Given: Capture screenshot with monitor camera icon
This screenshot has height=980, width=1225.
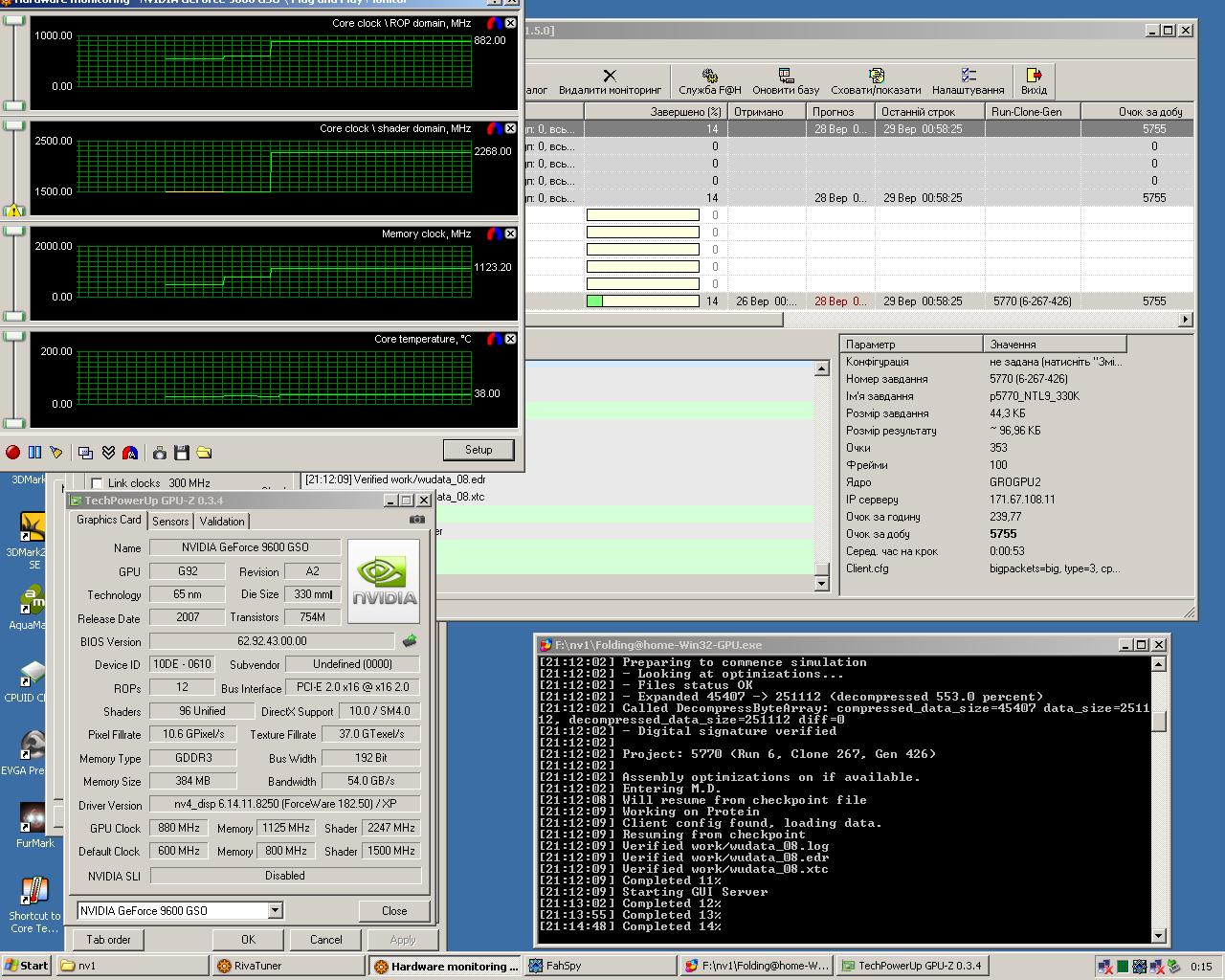Looking at the screenshot, I should click(160, 452).
